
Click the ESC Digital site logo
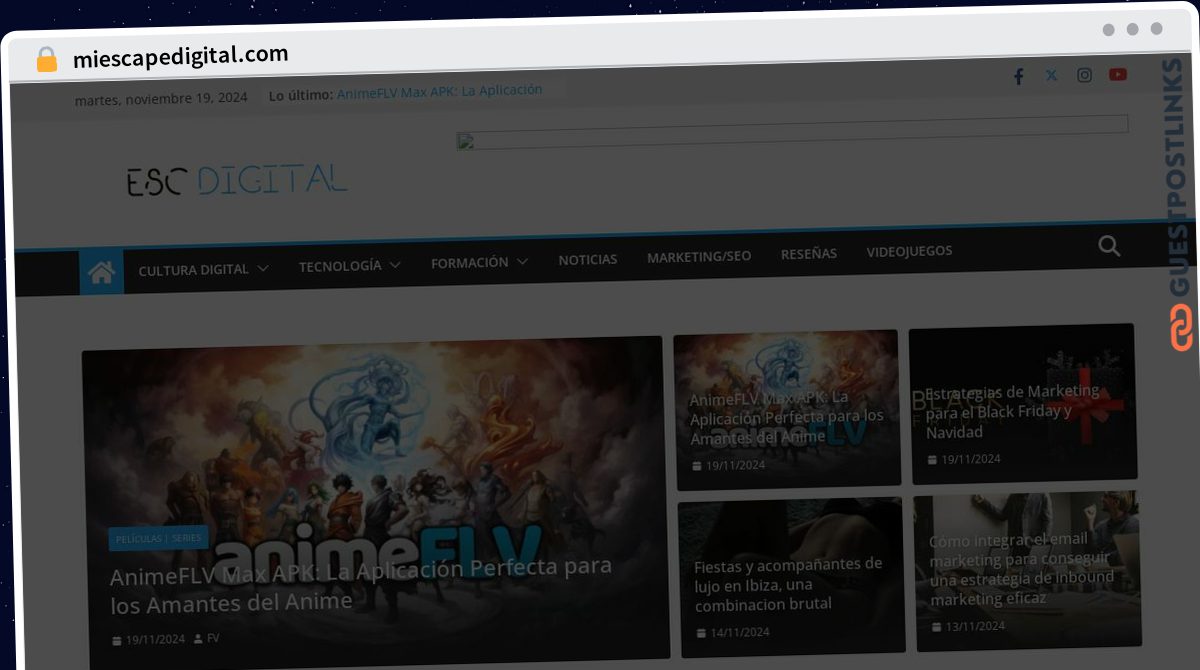pyautogui.click(x=236, y=180)
